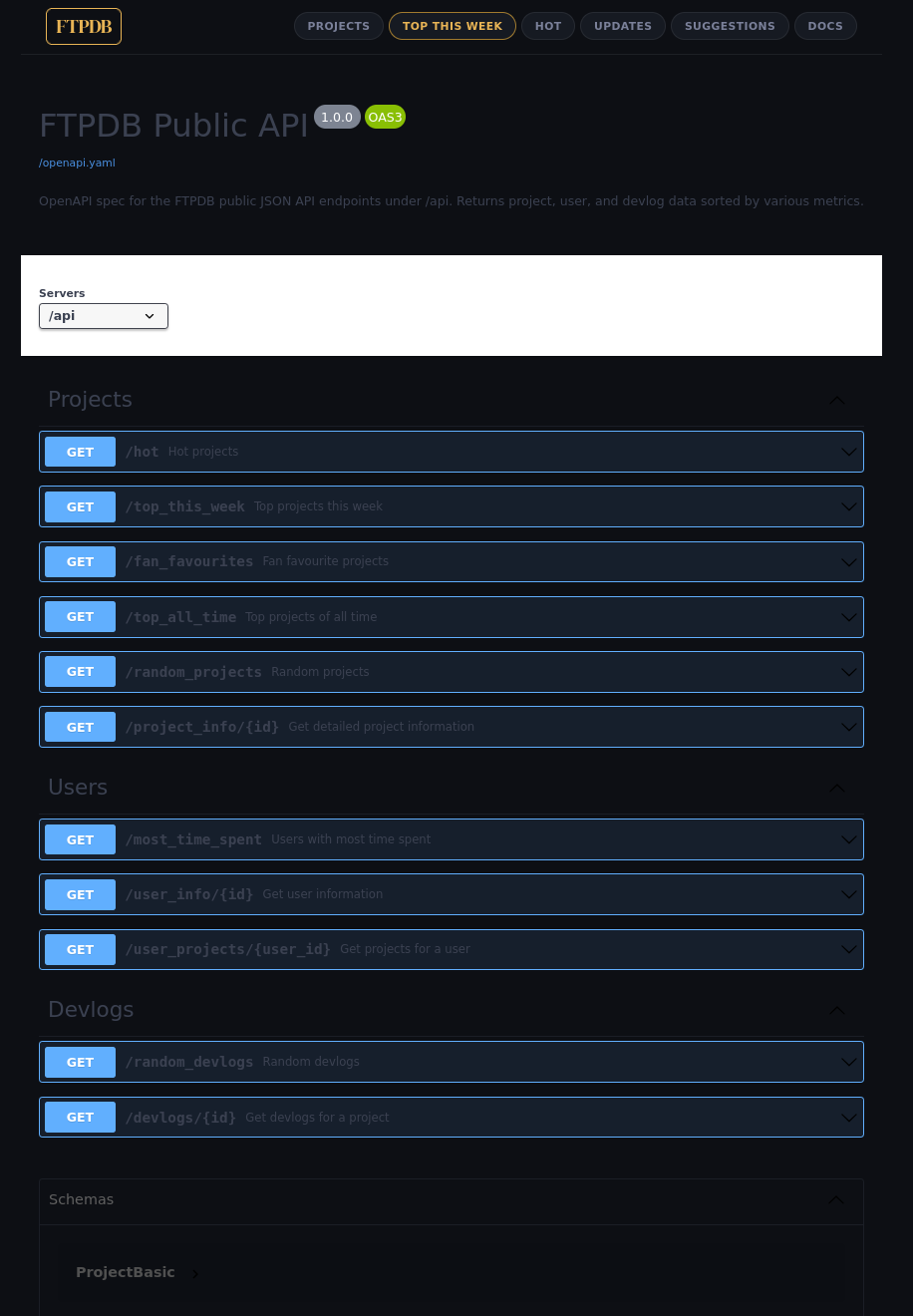The image size is (913, 1316).
Task: Open the Servers /api dropdown
Action: point(104,316)
